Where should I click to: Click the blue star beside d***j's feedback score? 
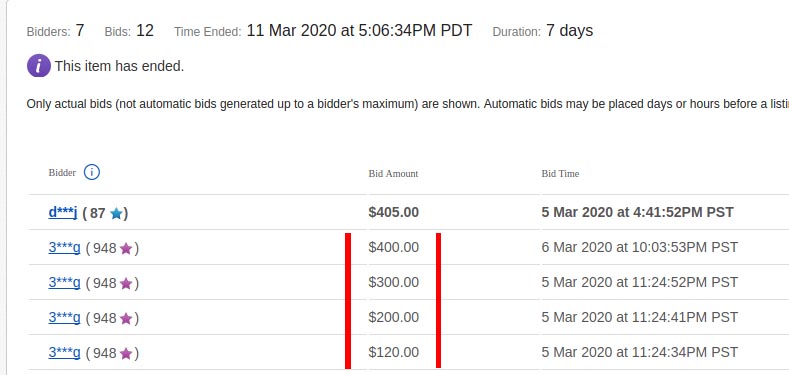(116, 213)
